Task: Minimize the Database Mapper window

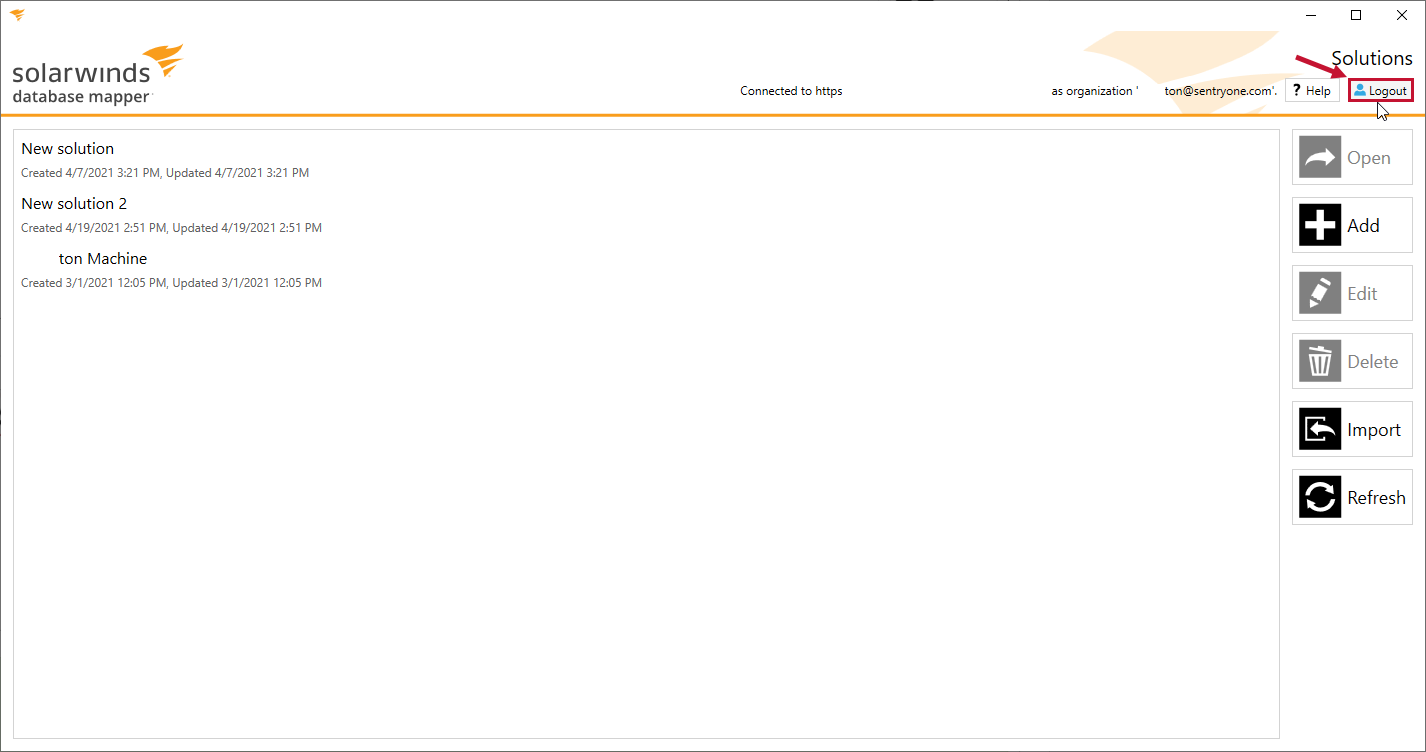Action: 1310,15
